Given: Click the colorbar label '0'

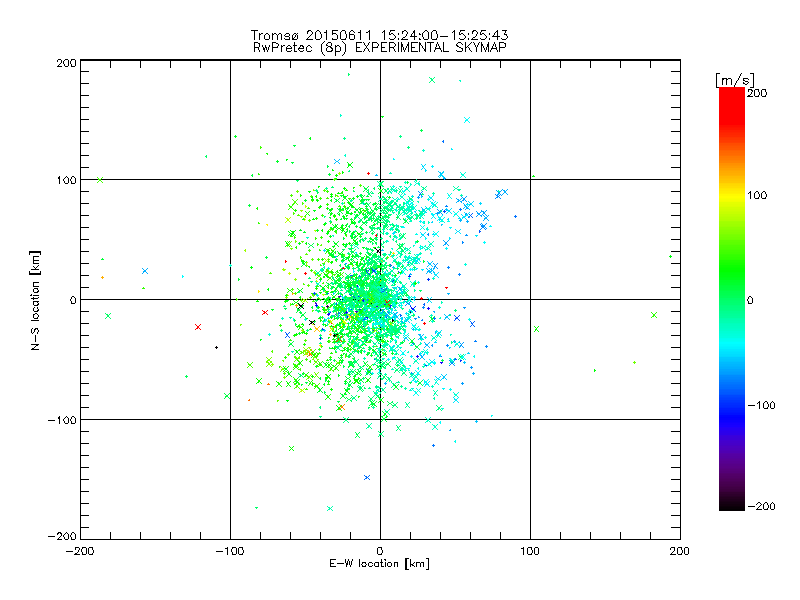Looking at the screenshot, I should click(x=750, y=300).
